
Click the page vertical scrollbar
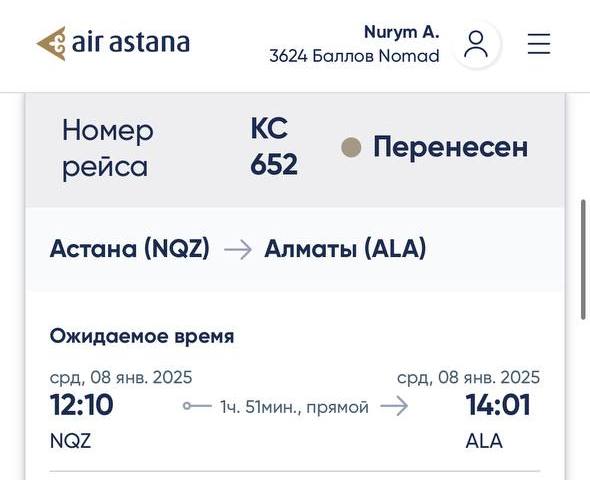point(584,260)
